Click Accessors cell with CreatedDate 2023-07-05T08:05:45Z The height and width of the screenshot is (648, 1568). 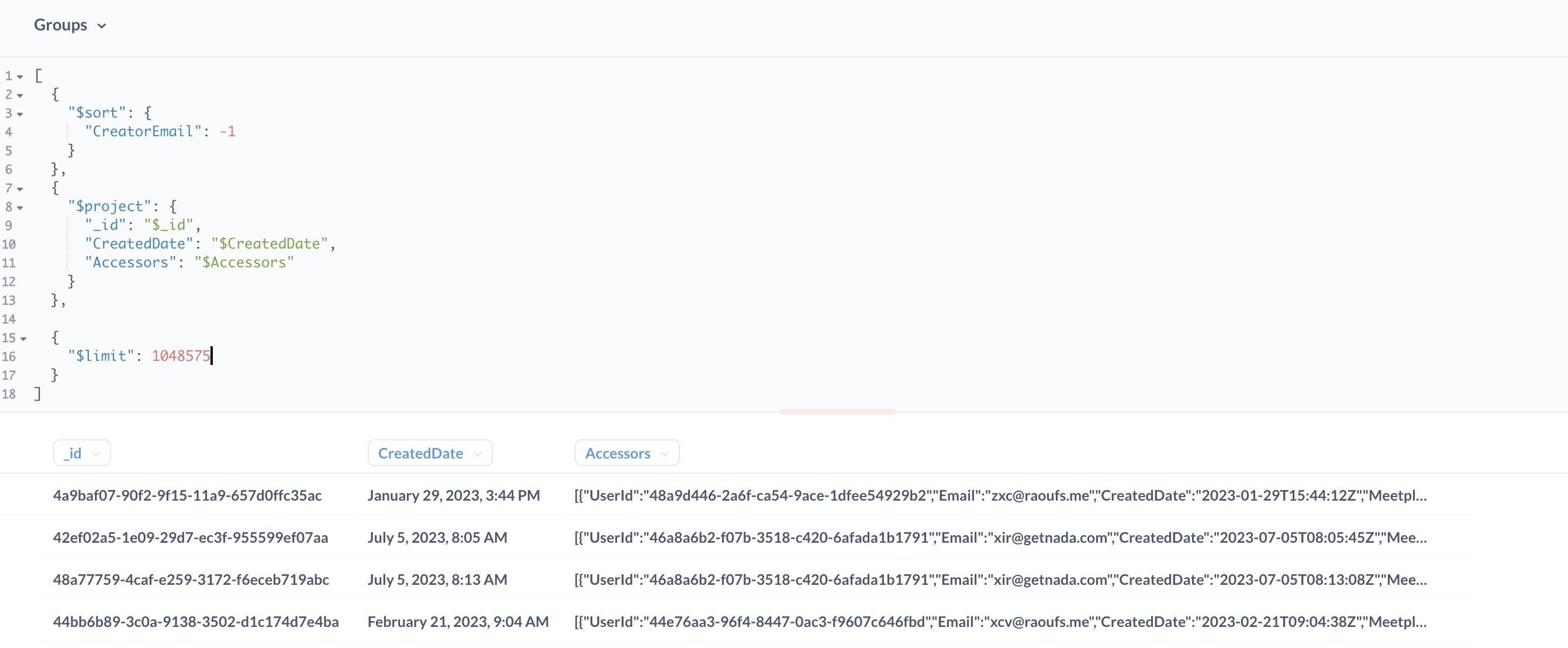pos(1000,538)
